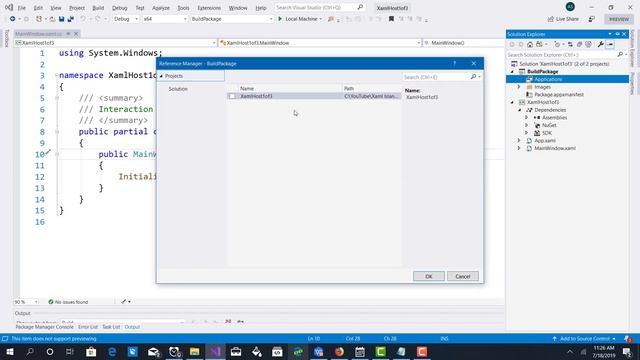Close the Reference Manager dialog
Screen dimensions: 640x360
[x=473, y=63]
